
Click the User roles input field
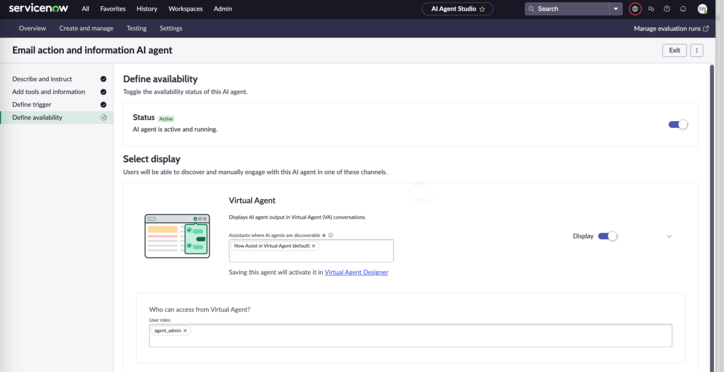(410, 336)
